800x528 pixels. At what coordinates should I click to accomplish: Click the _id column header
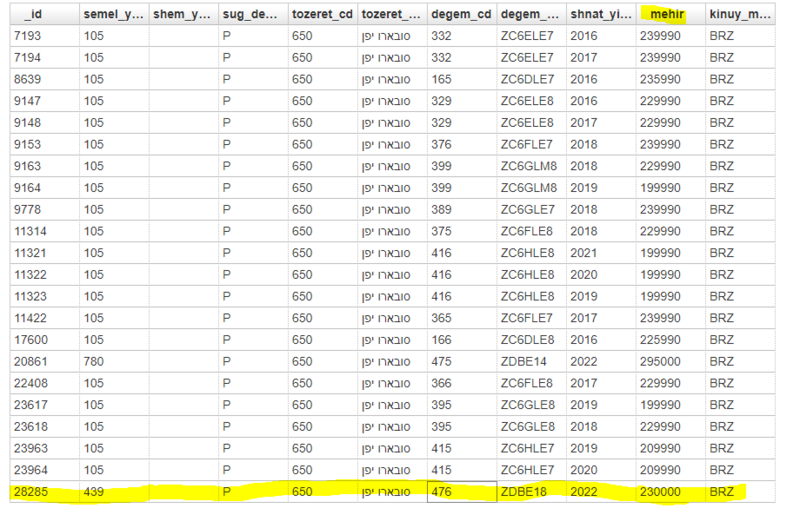point(44,14)
